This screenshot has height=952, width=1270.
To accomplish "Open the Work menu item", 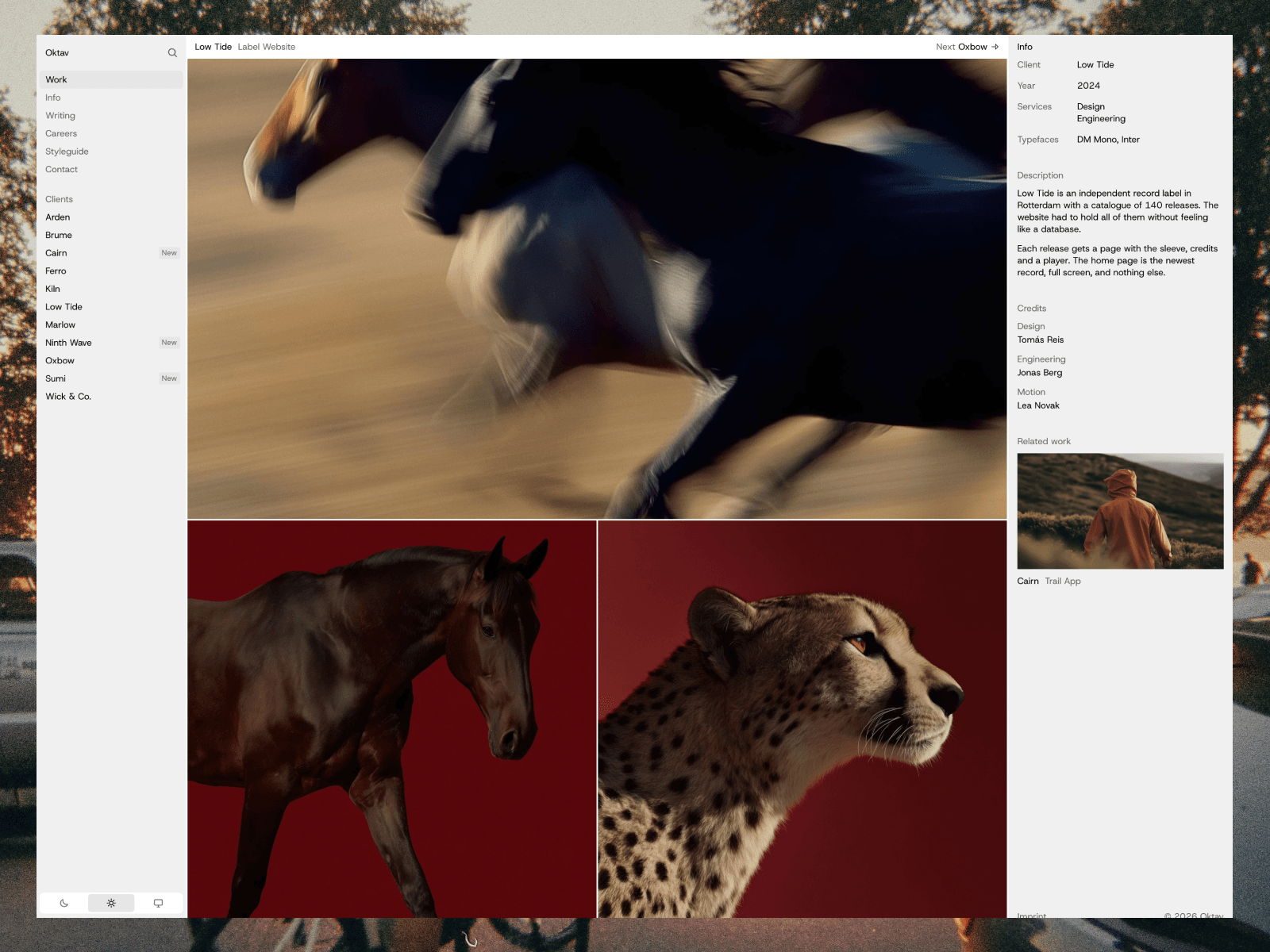I will pyautogui.click(x=111, y=79).
